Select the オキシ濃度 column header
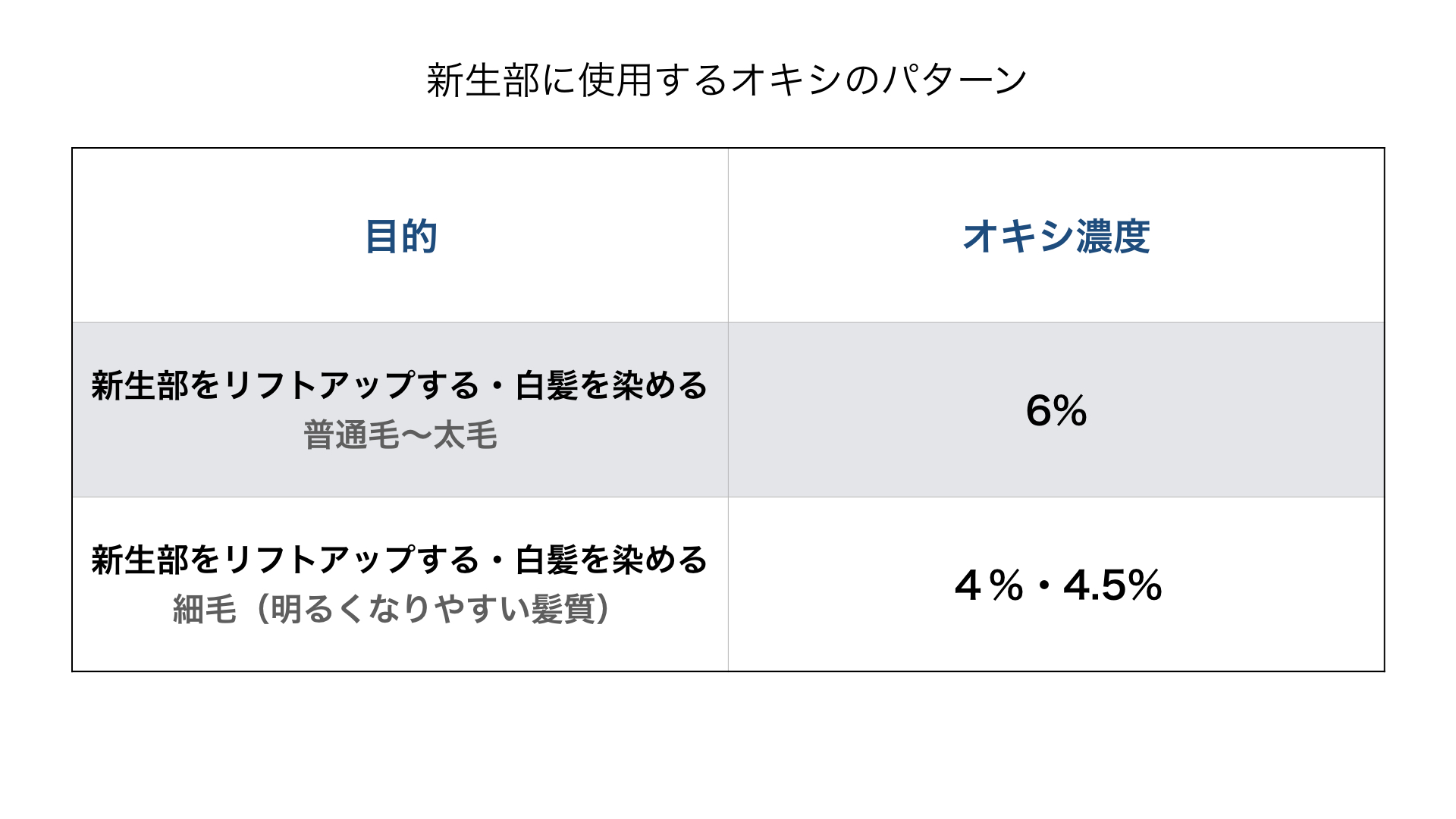The width and height of the screenshot is (1456, 819). (x=1056, y=237)
